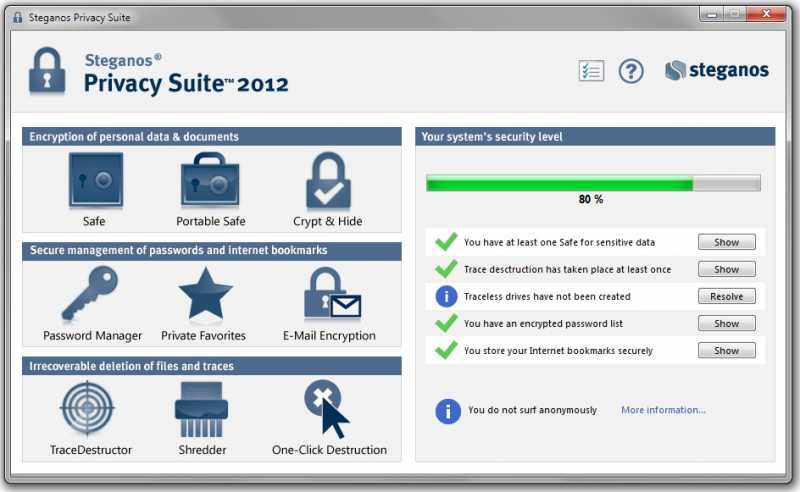Open the Shredder icon

(202, 410)
